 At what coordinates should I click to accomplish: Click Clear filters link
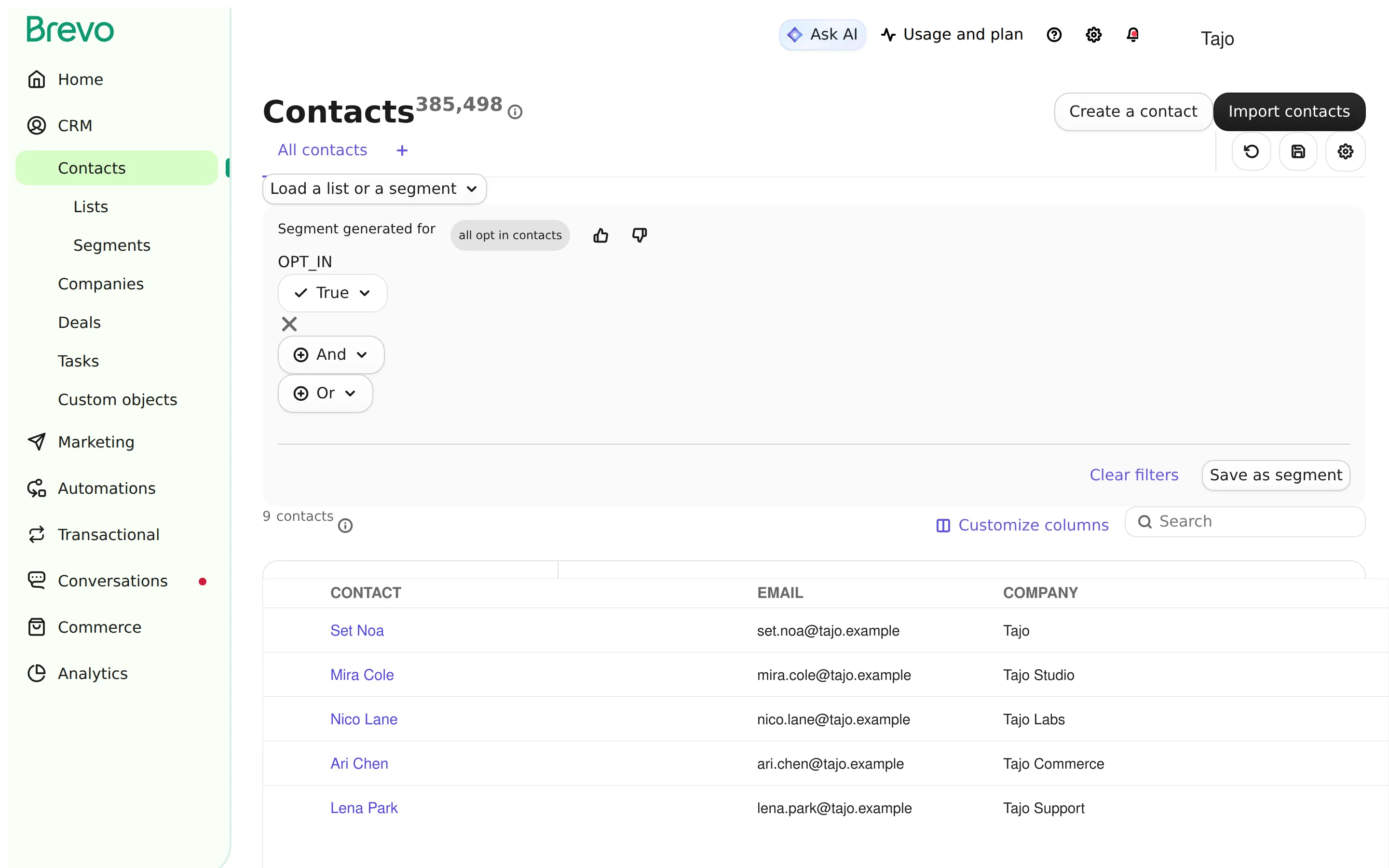1133,475
